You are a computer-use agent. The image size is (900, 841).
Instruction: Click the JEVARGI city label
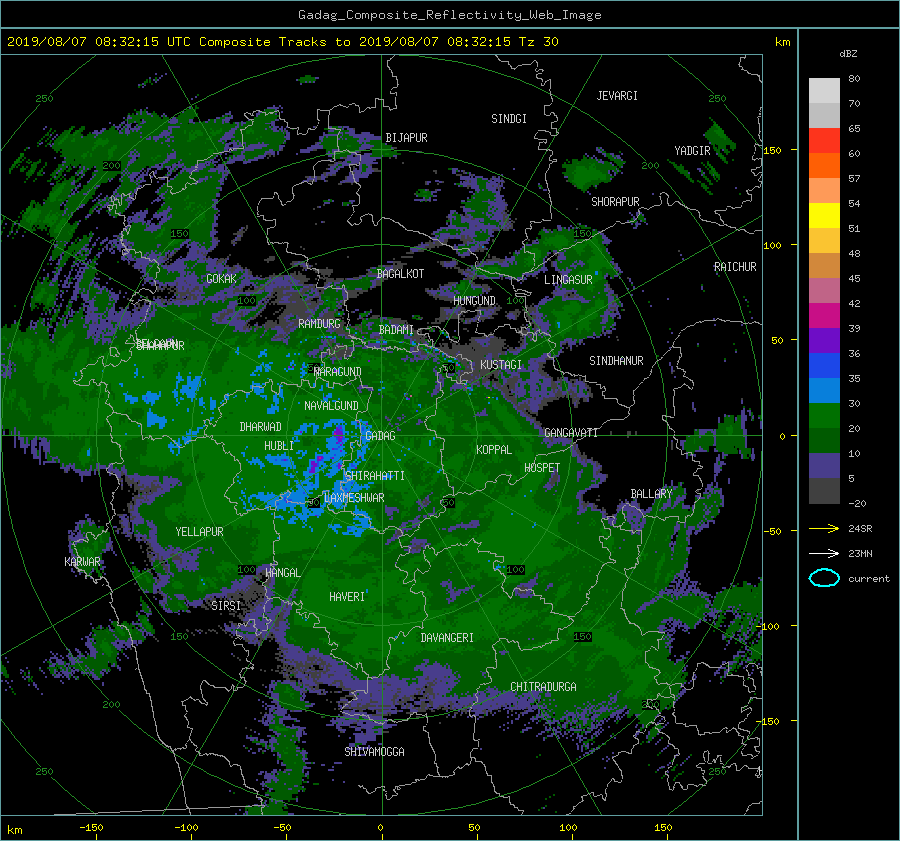click(x=617, y=96)
